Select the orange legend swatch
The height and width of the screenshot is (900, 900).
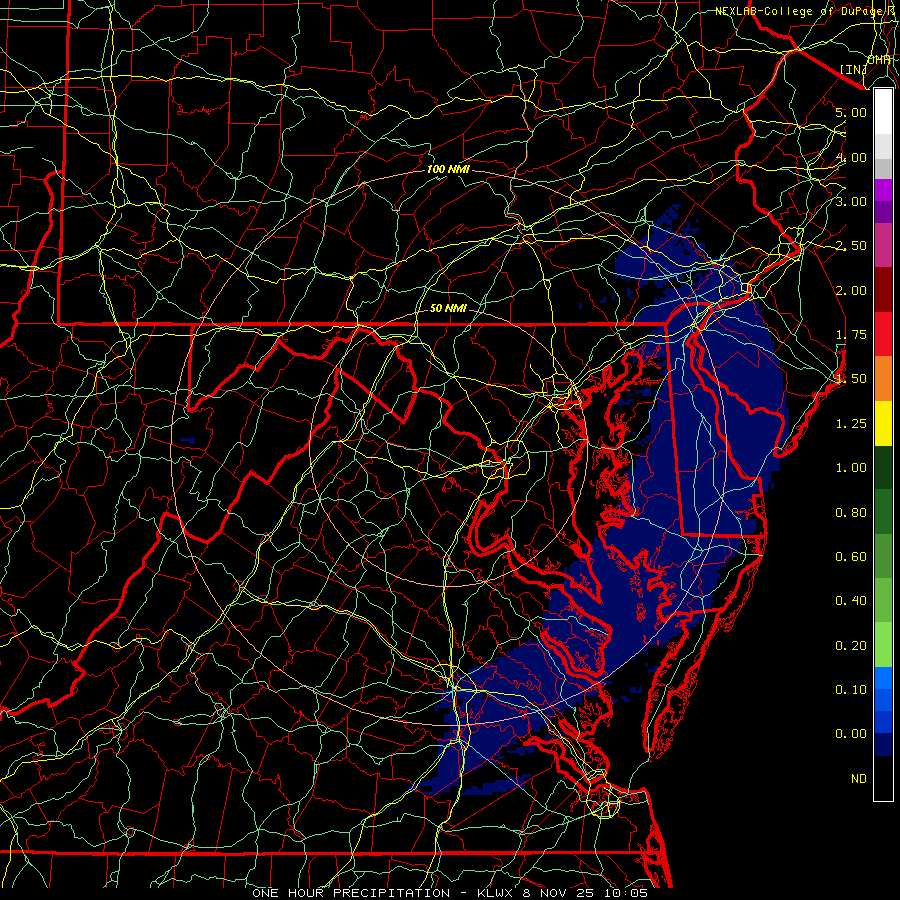pos(883,378)
